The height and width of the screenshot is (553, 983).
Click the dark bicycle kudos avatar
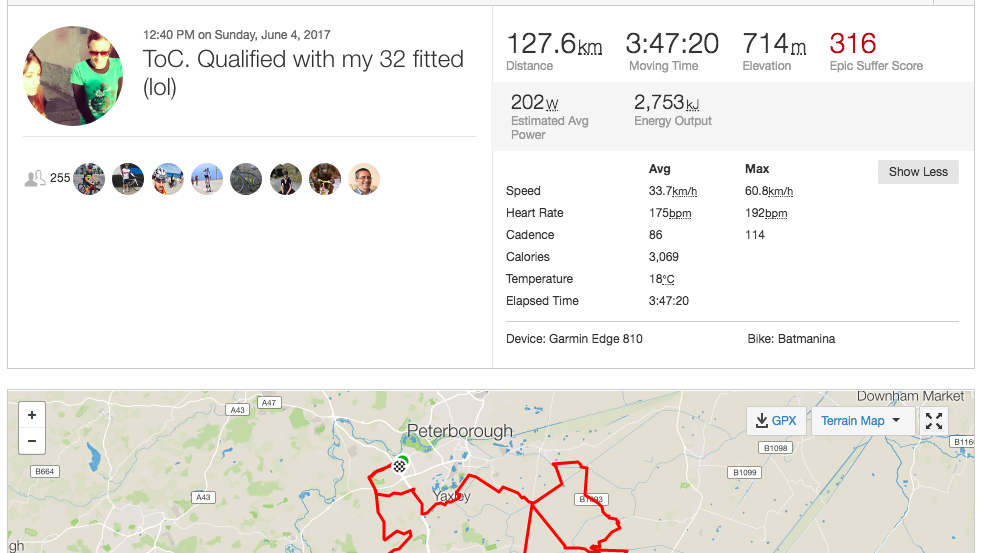pyautogui.click(x=246, y=179)
